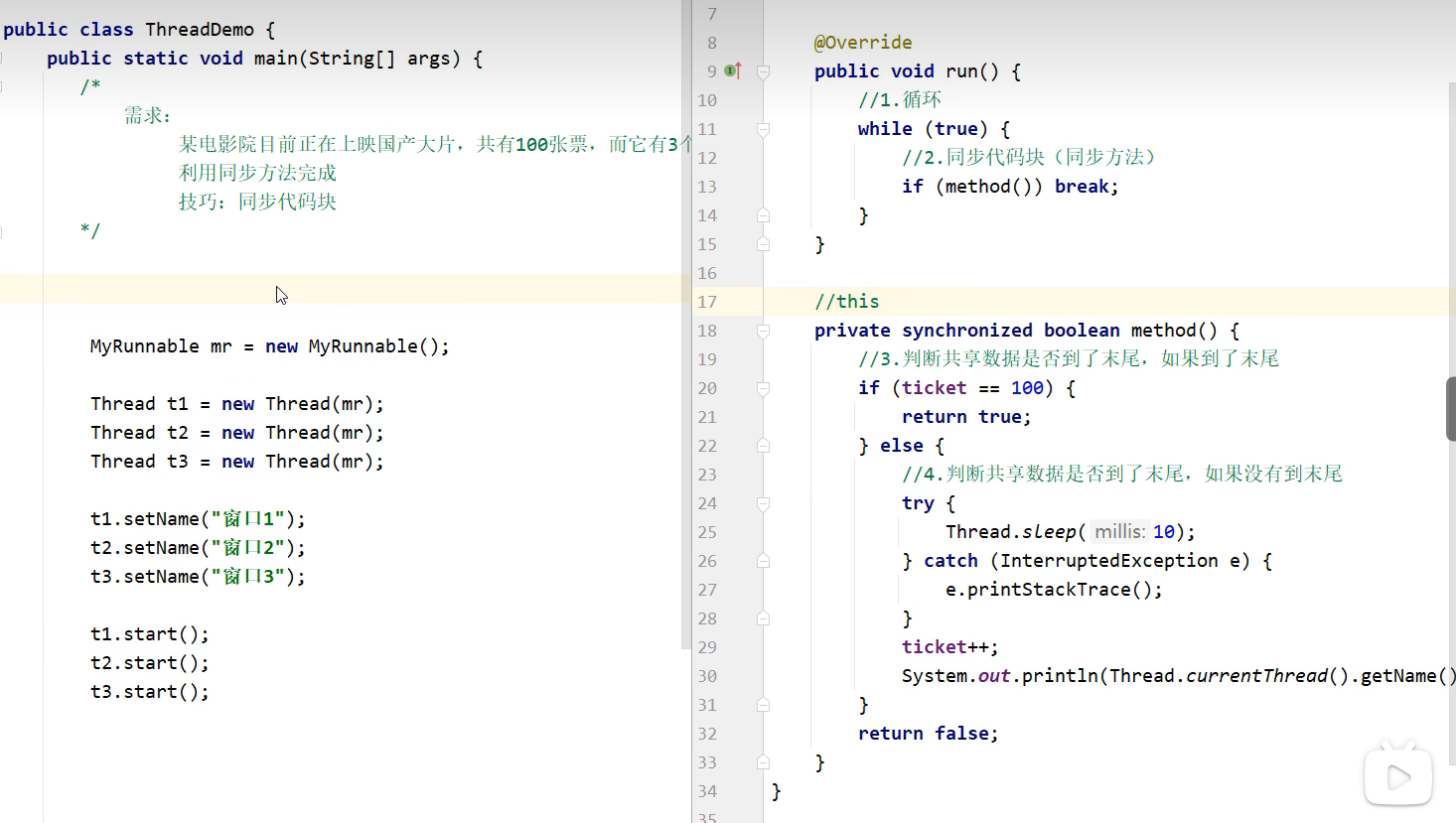Click the 'Thread t3 = new Thread(mr);' line
Screen dimensions: 1456x823
236,462
